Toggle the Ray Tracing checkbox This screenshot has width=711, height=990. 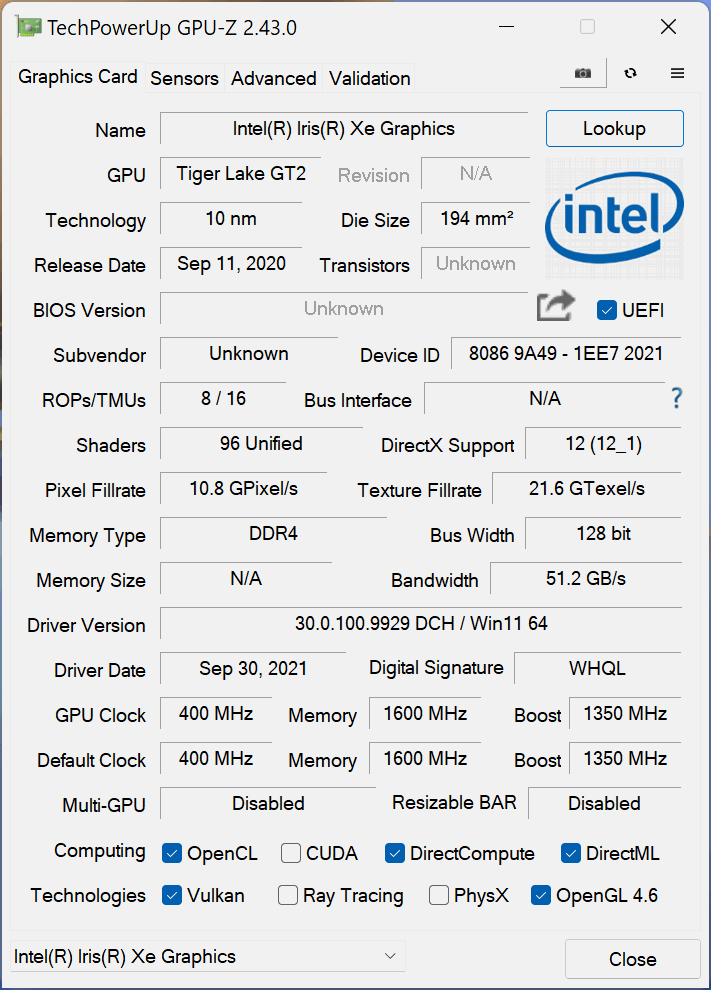pyautogui.click(x=288, y=895)
